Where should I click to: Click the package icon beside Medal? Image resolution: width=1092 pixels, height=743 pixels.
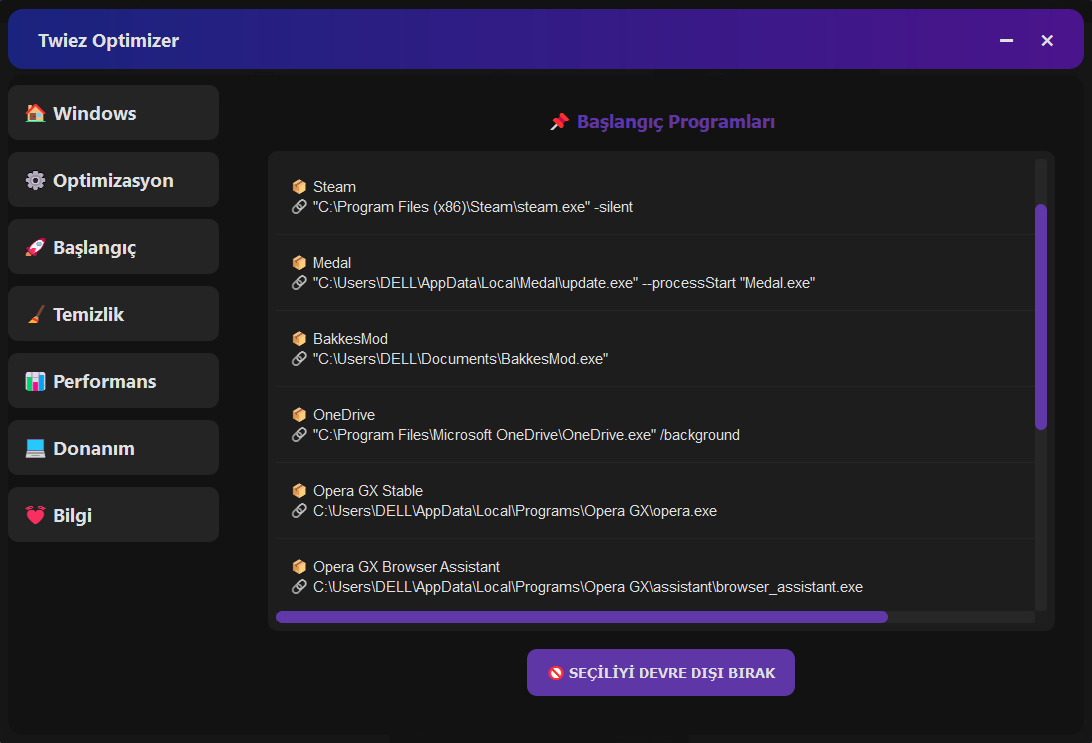coord(299,263)
